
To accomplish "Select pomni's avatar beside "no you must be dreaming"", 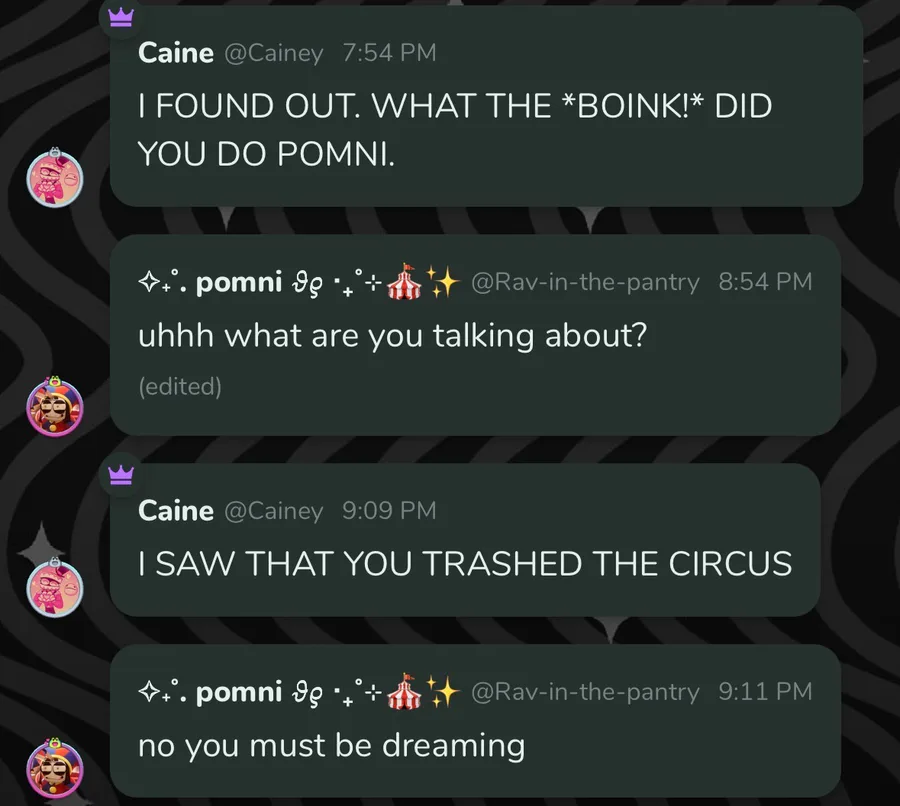I will tap(56, 768).
